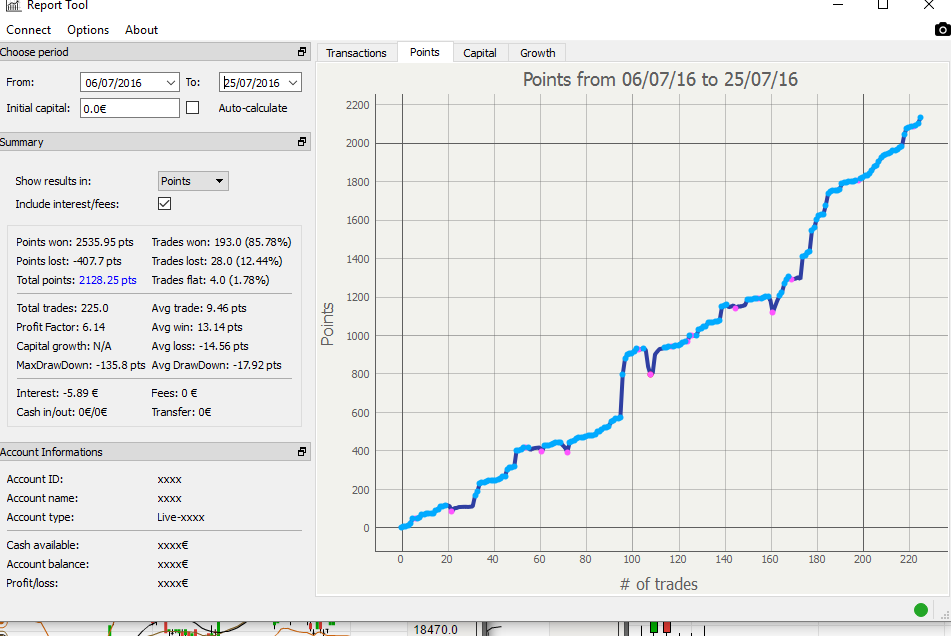Switch to the Capital tab
Image resolution: width=951 pixels, height=636 pixels.
[x=480, y=53]
